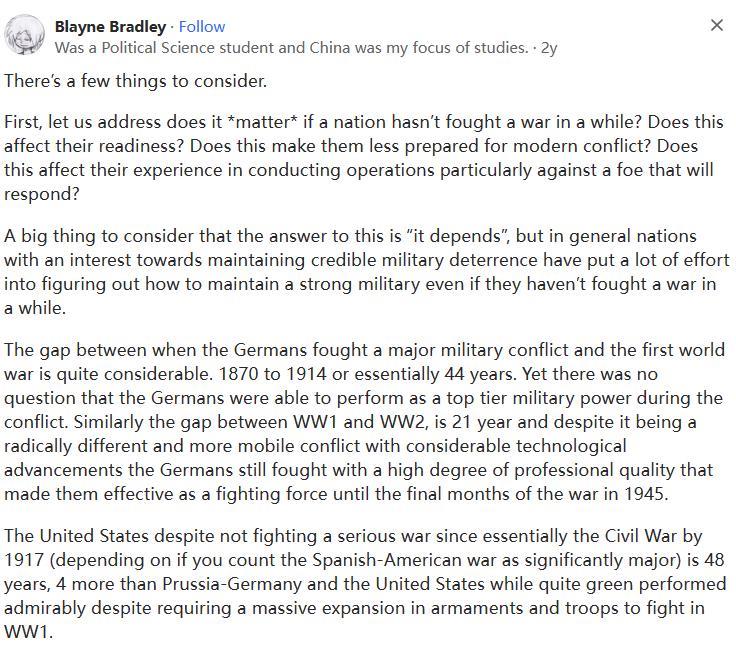Click the "There's a few things to consider" line
This screenshot has height=653, width=736.
coord(135,81)
